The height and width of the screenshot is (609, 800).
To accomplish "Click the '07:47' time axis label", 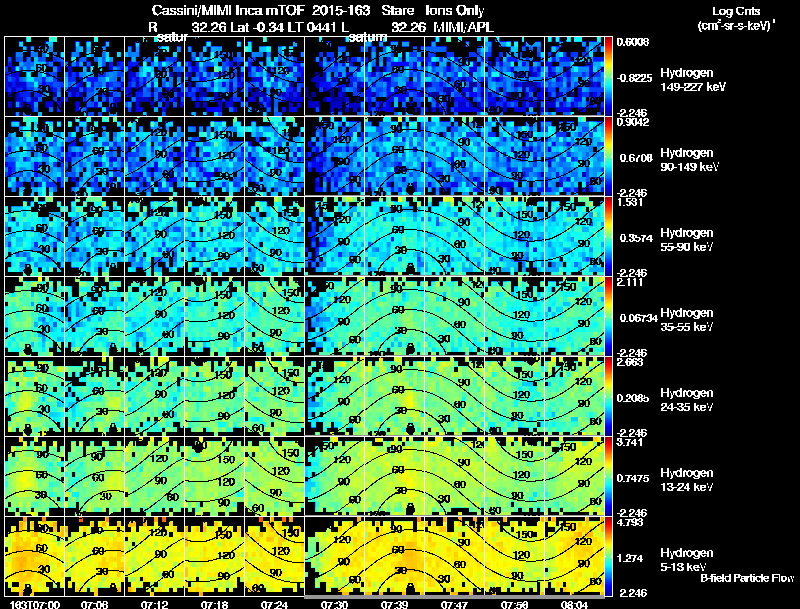I will (x=454, y=604).
